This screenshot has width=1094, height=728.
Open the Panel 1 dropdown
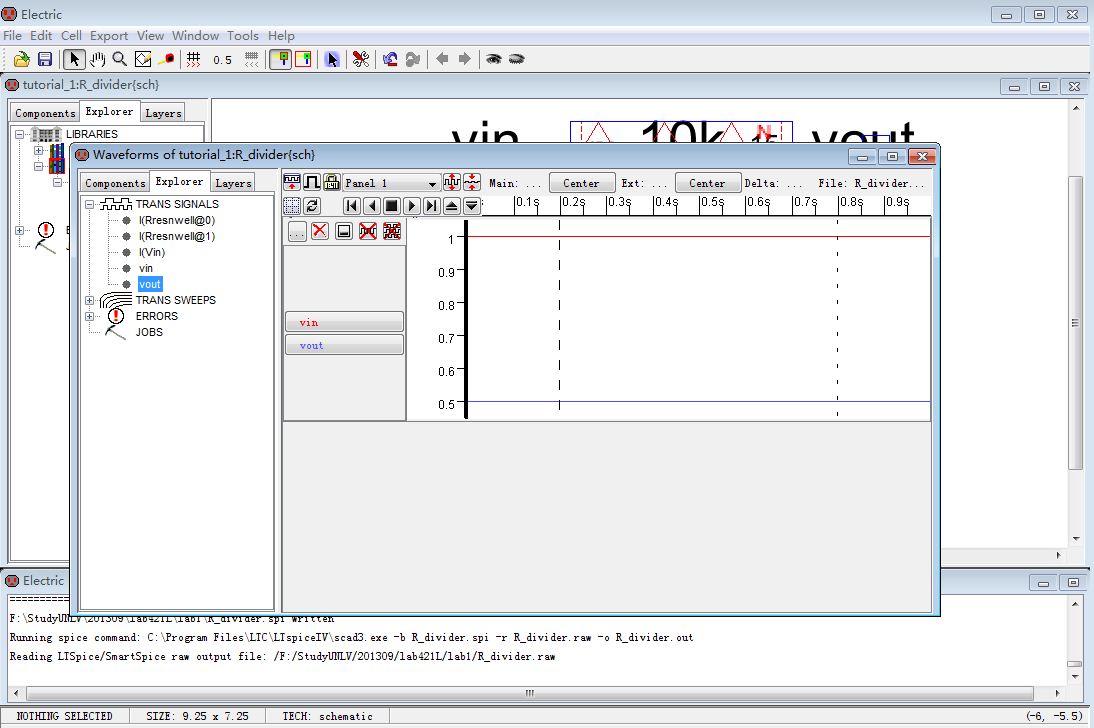[x=390, y=184]
